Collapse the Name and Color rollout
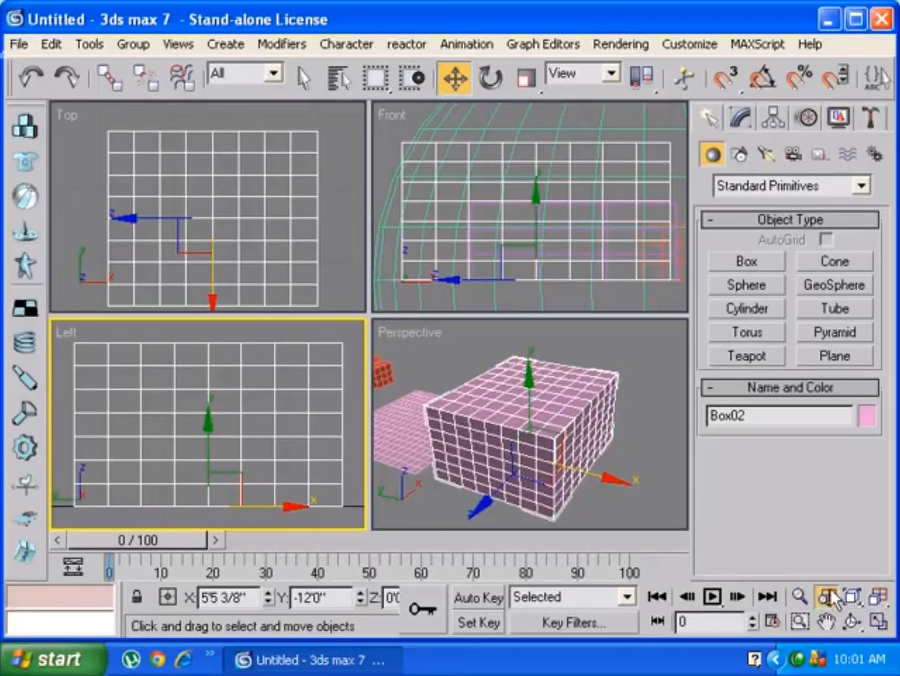 pyautogui.click(x=790, y=388)
